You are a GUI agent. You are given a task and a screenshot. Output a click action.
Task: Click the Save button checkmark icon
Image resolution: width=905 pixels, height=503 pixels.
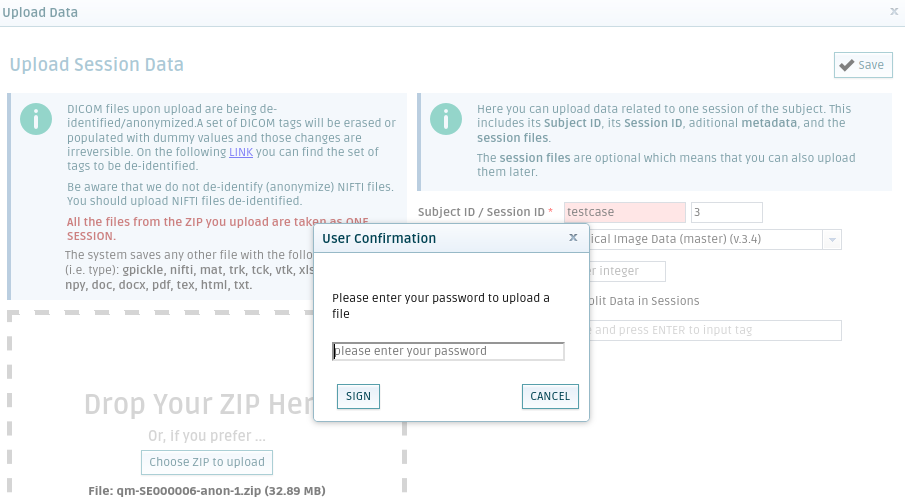point(847,65)
